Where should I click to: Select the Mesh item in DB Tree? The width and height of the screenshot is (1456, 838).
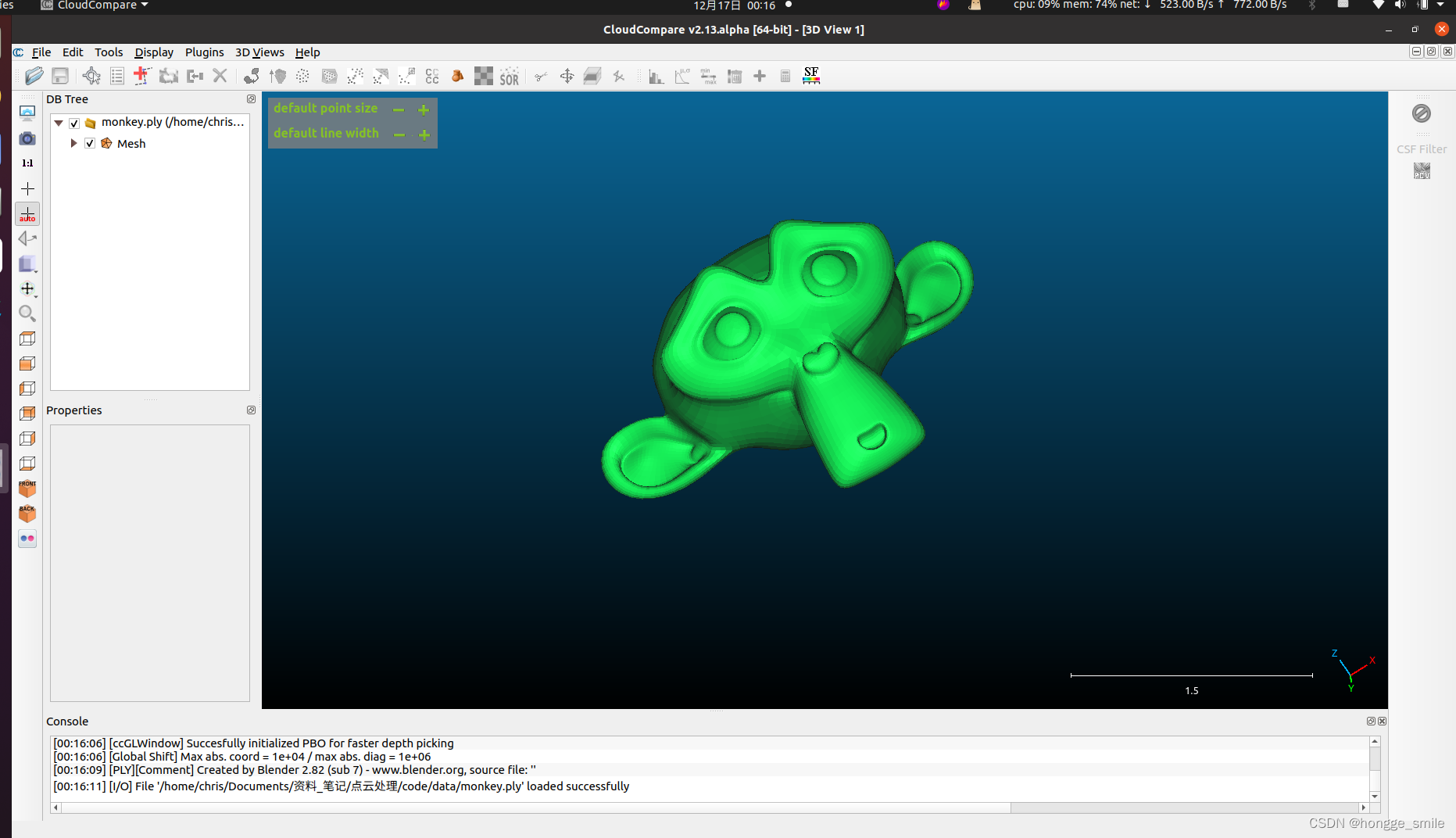131,144
